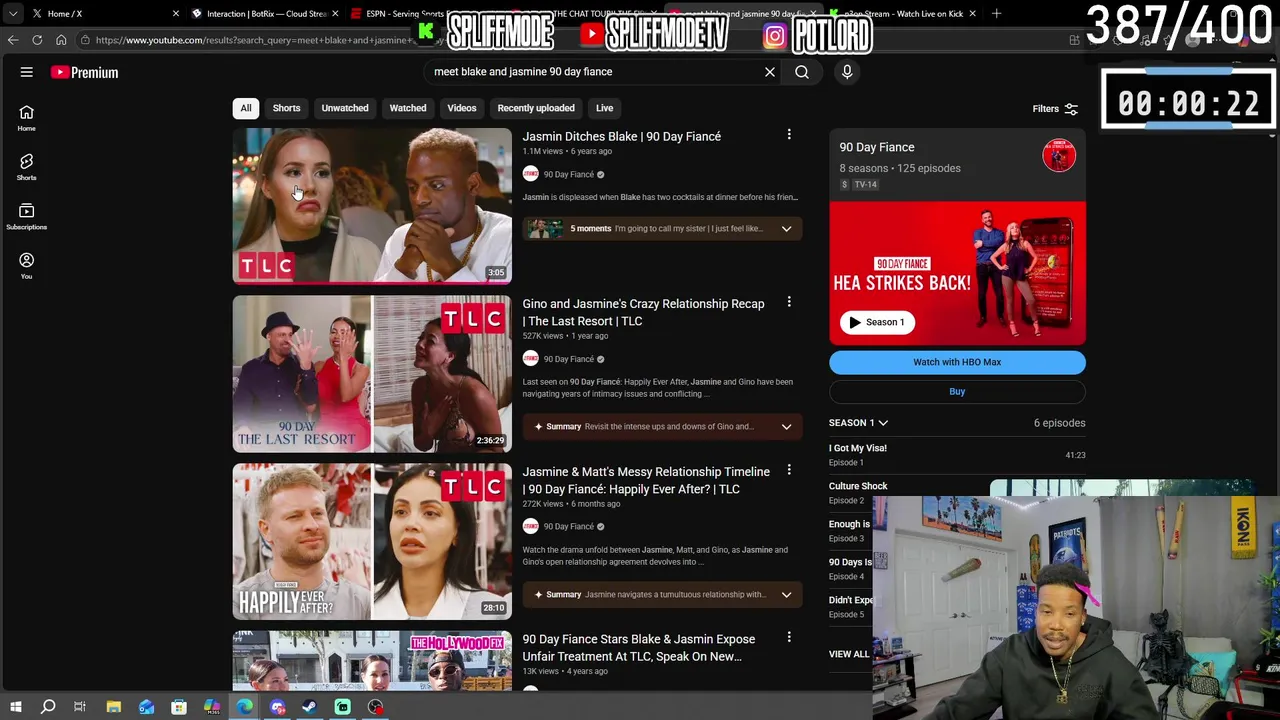Click the magnifier search button
Image resolution: width=1280 pixels, height=720 pixels.
[802, 72]
